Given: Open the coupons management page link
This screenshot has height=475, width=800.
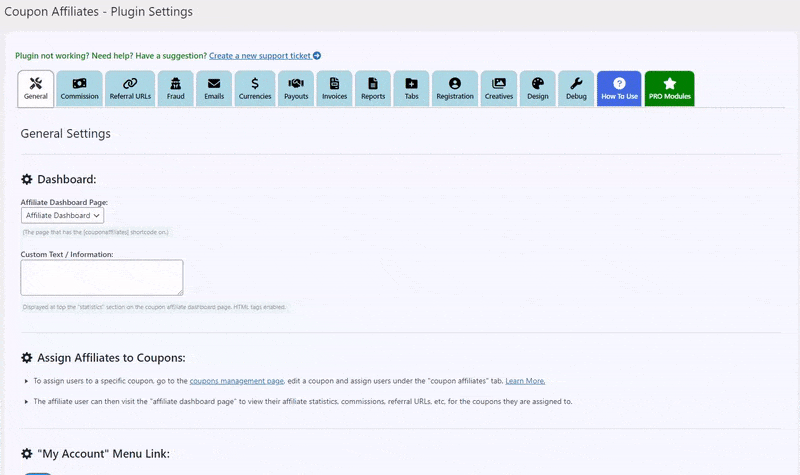Looking at the screenshot, I should (237, 381).
